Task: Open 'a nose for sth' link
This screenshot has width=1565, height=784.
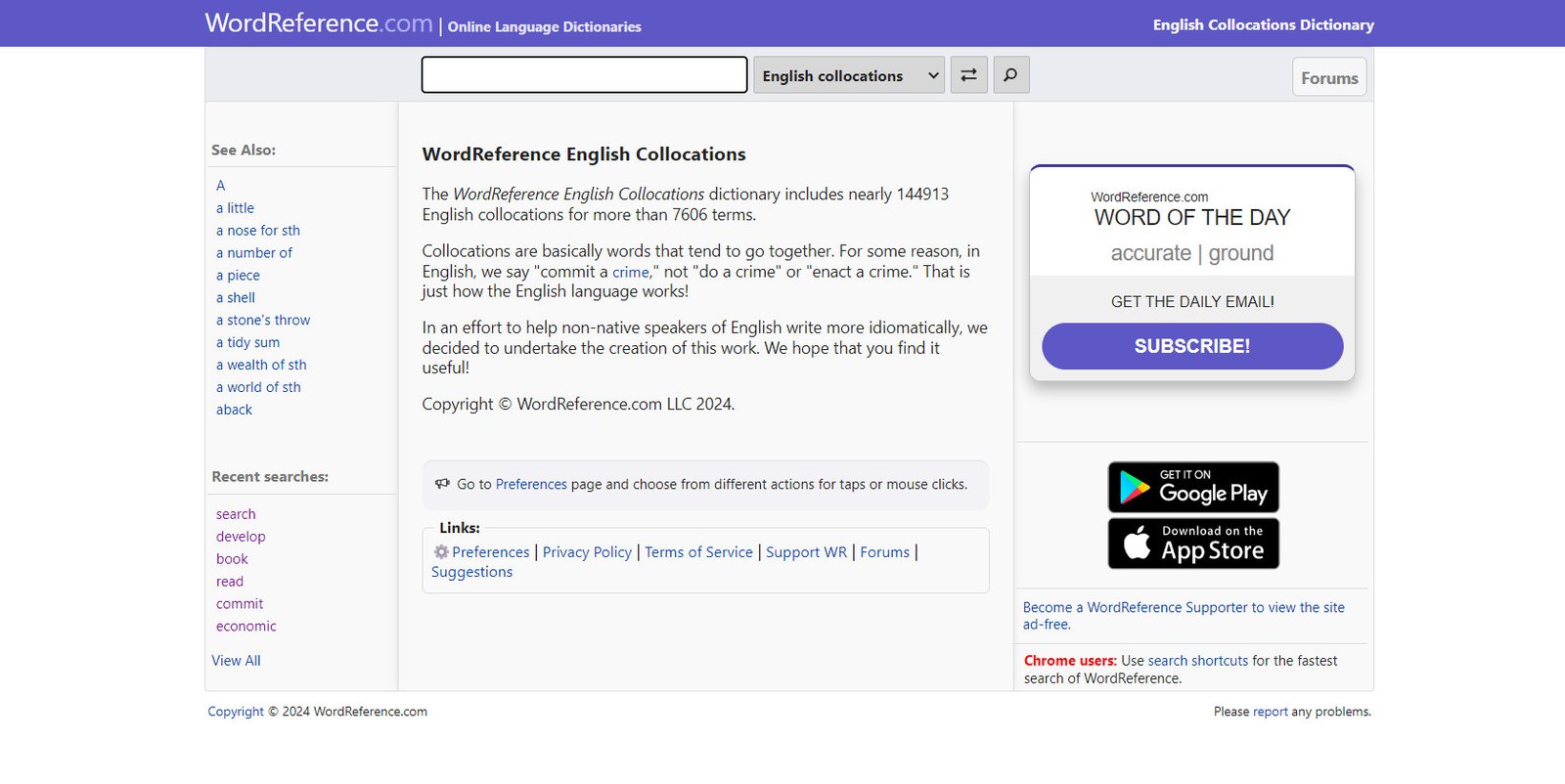Action: 258,231
